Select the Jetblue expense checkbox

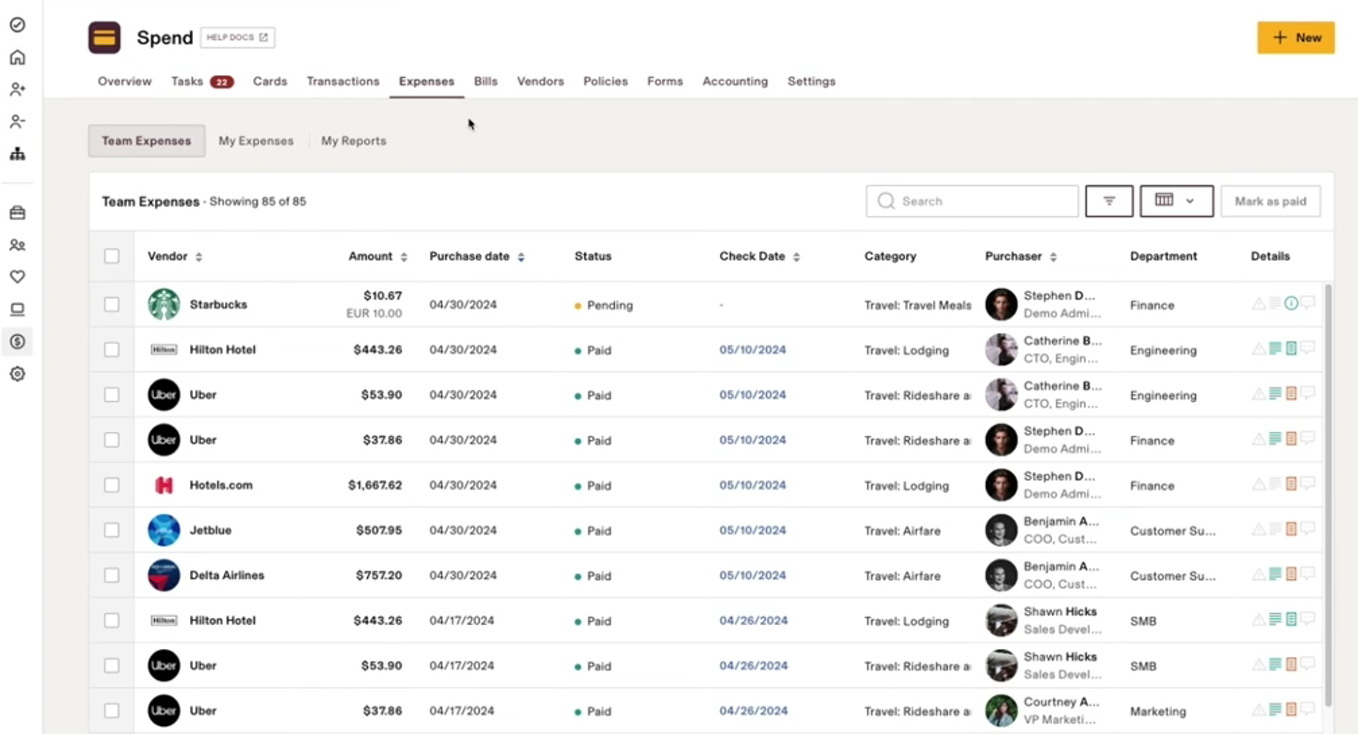pyautogui.click(x=112, y=530)
